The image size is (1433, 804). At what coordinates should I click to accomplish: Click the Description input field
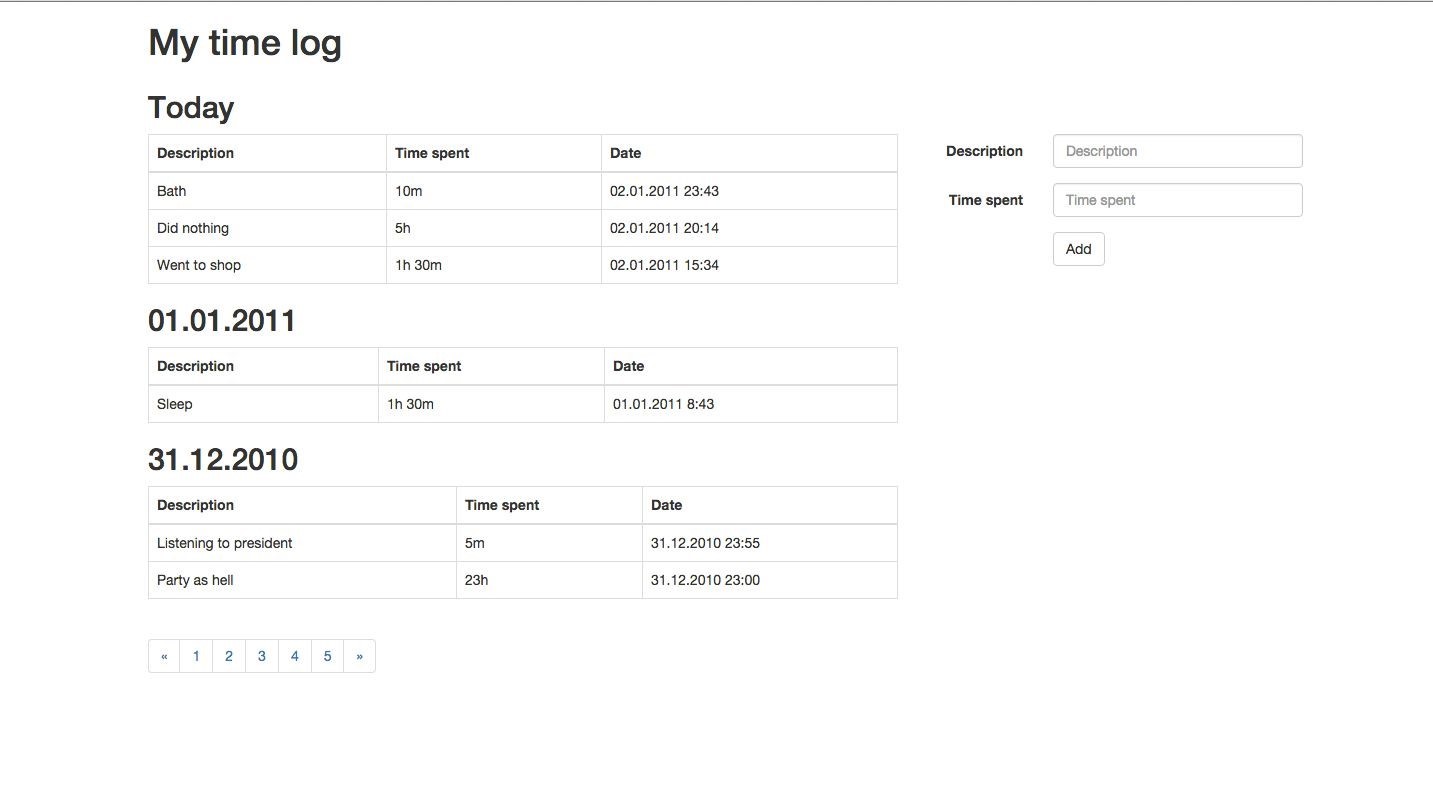1177,150
